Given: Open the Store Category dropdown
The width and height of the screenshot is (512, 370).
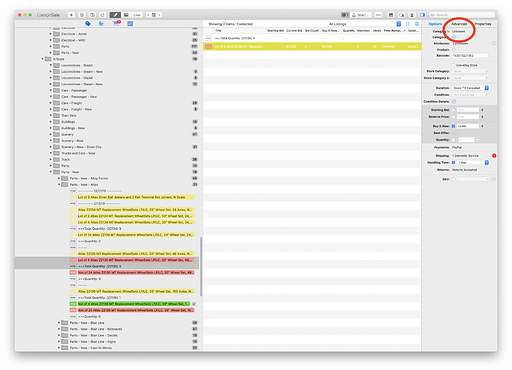Looking at the screenshot, I should click(x=470, y=71).
